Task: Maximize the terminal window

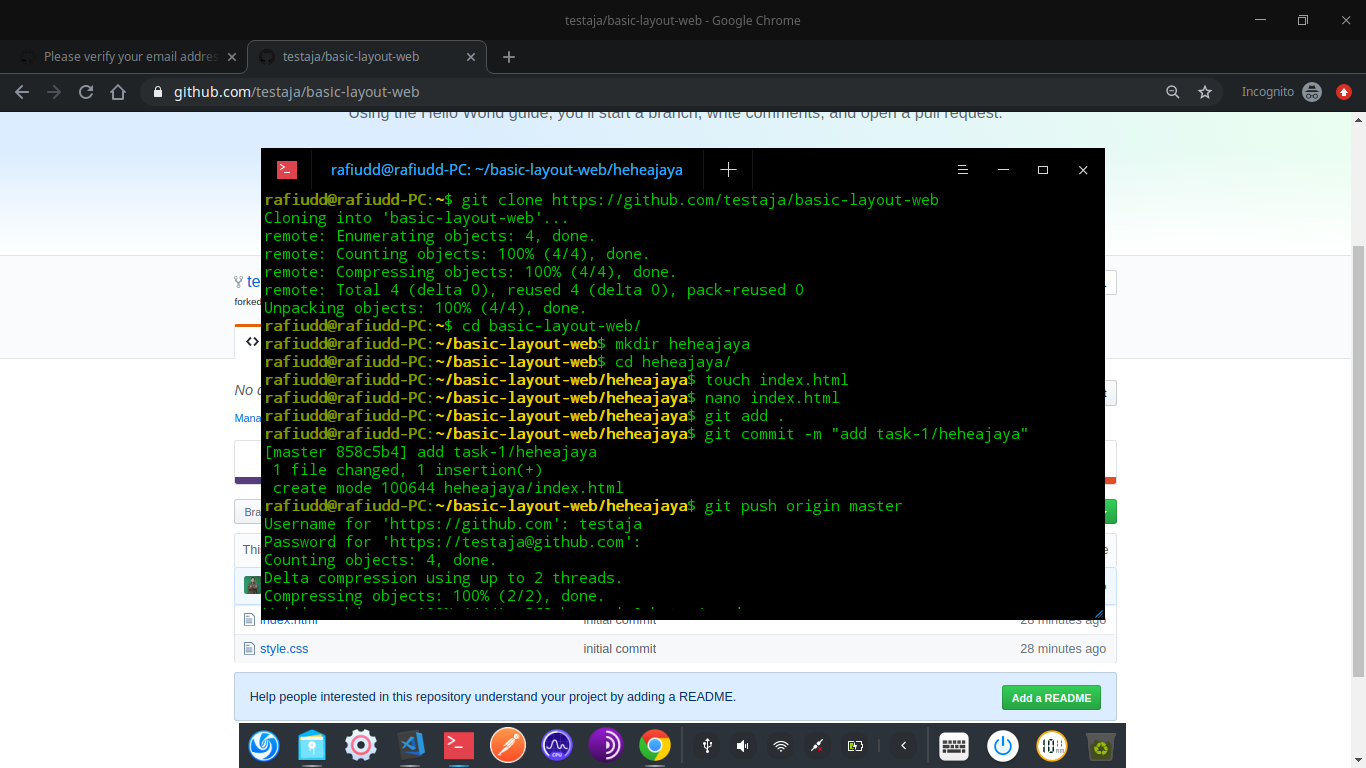Action: [1043, 170]
